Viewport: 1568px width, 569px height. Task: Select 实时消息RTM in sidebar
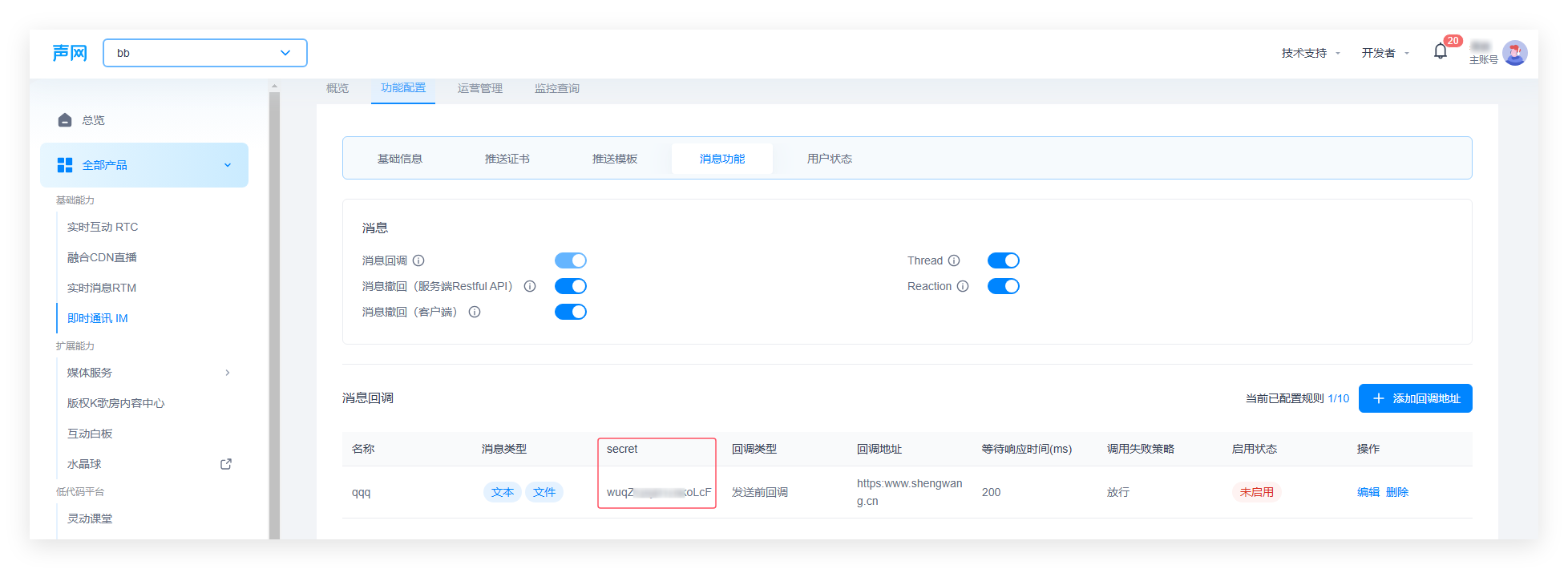point(102,288)
